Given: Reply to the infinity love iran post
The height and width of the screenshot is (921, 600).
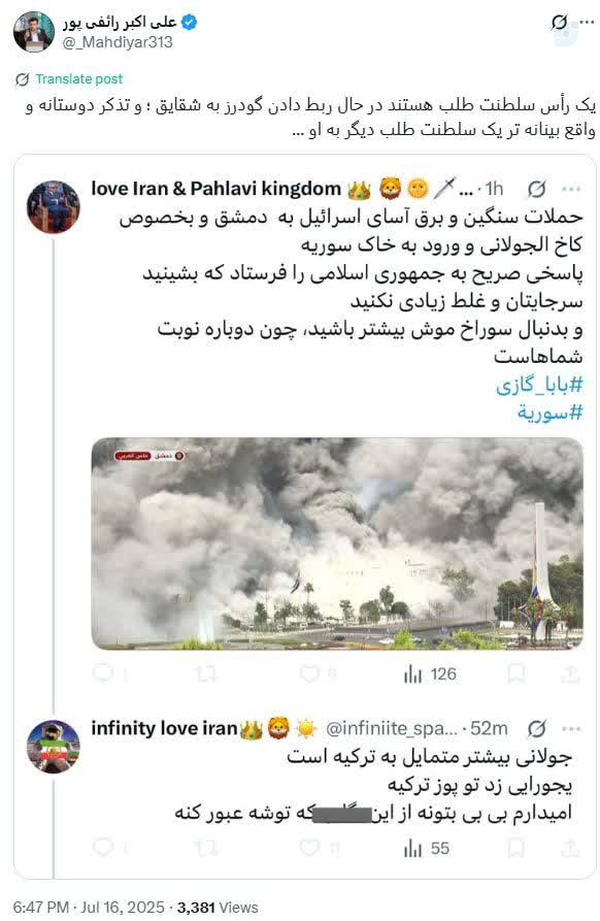Looking at the screenshot, I should (x=104, y=848).
